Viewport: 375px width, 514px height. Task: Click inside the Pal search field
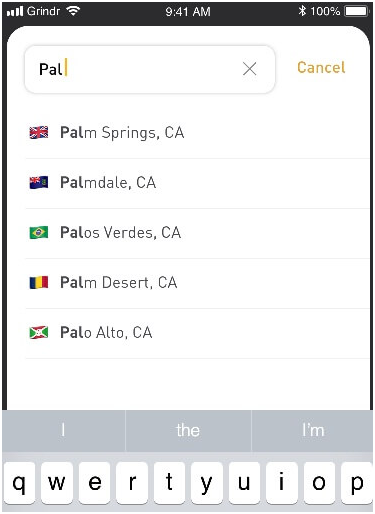150,69
